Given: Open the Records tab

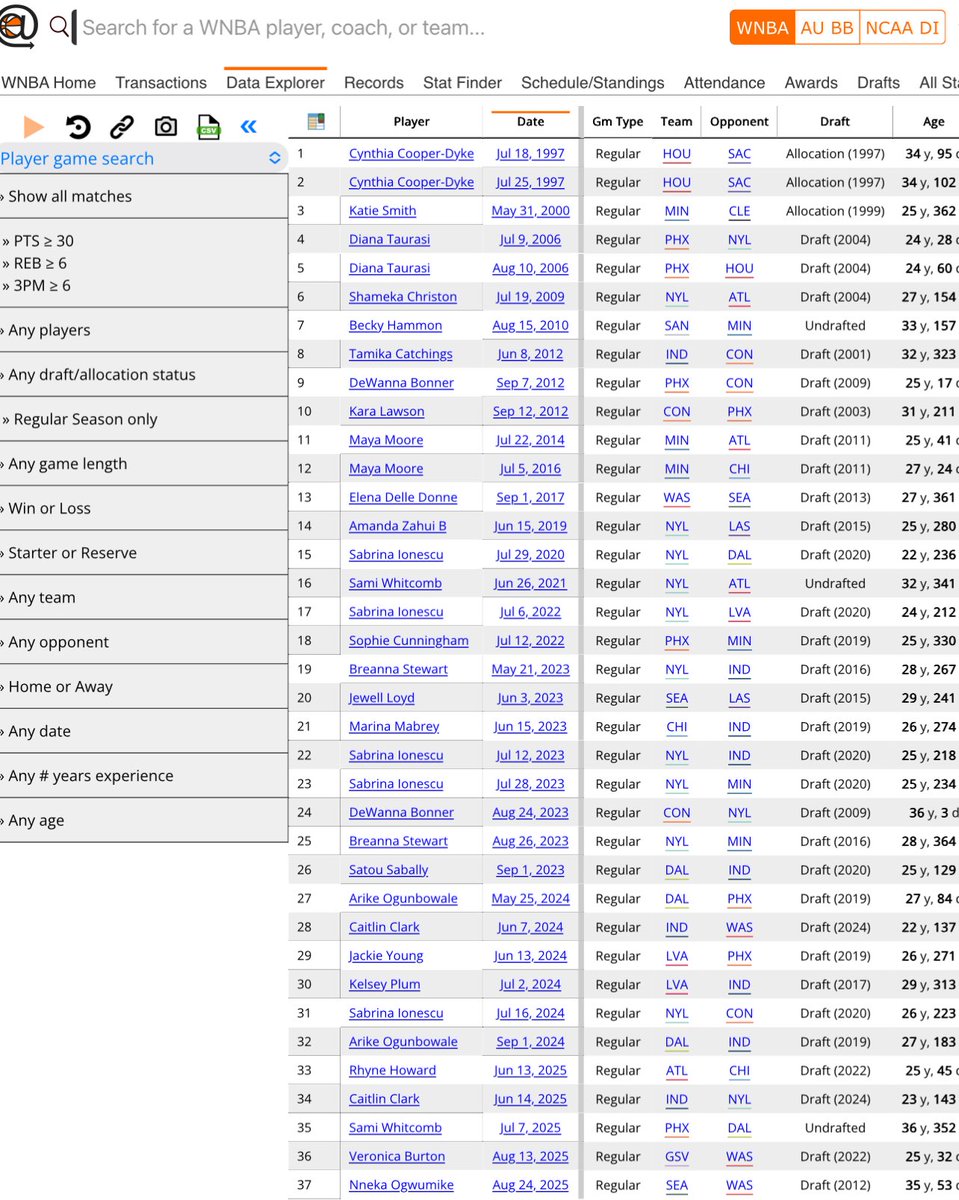Looking at the screenshot, I should [374, 83].
